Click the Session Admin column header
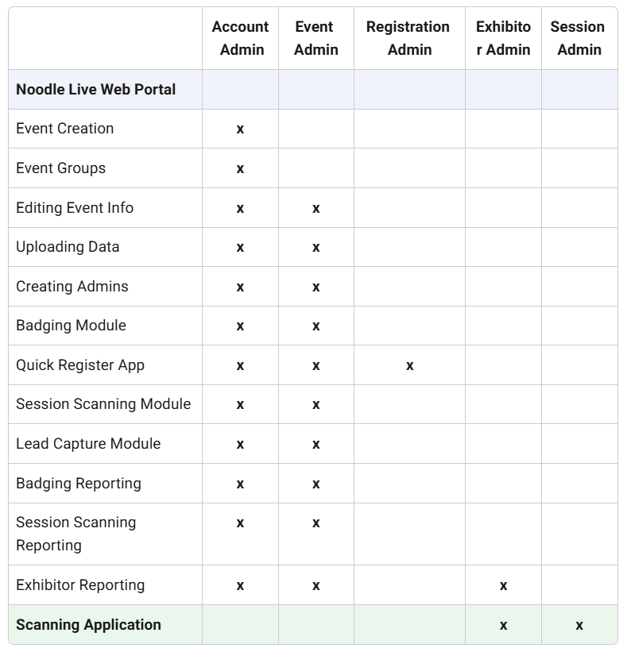 pyautogui.click(x=578, y=38)
